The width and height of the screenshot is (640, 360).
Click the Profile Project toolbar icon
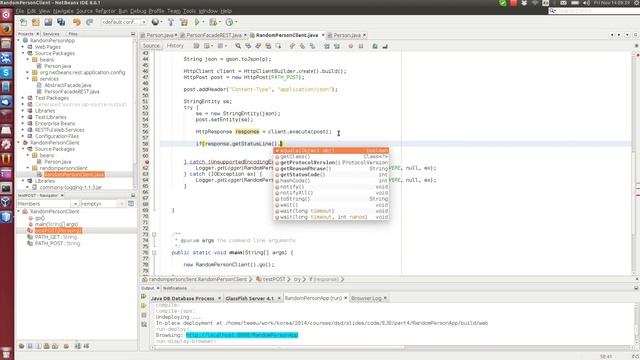(x=229, y=22)
